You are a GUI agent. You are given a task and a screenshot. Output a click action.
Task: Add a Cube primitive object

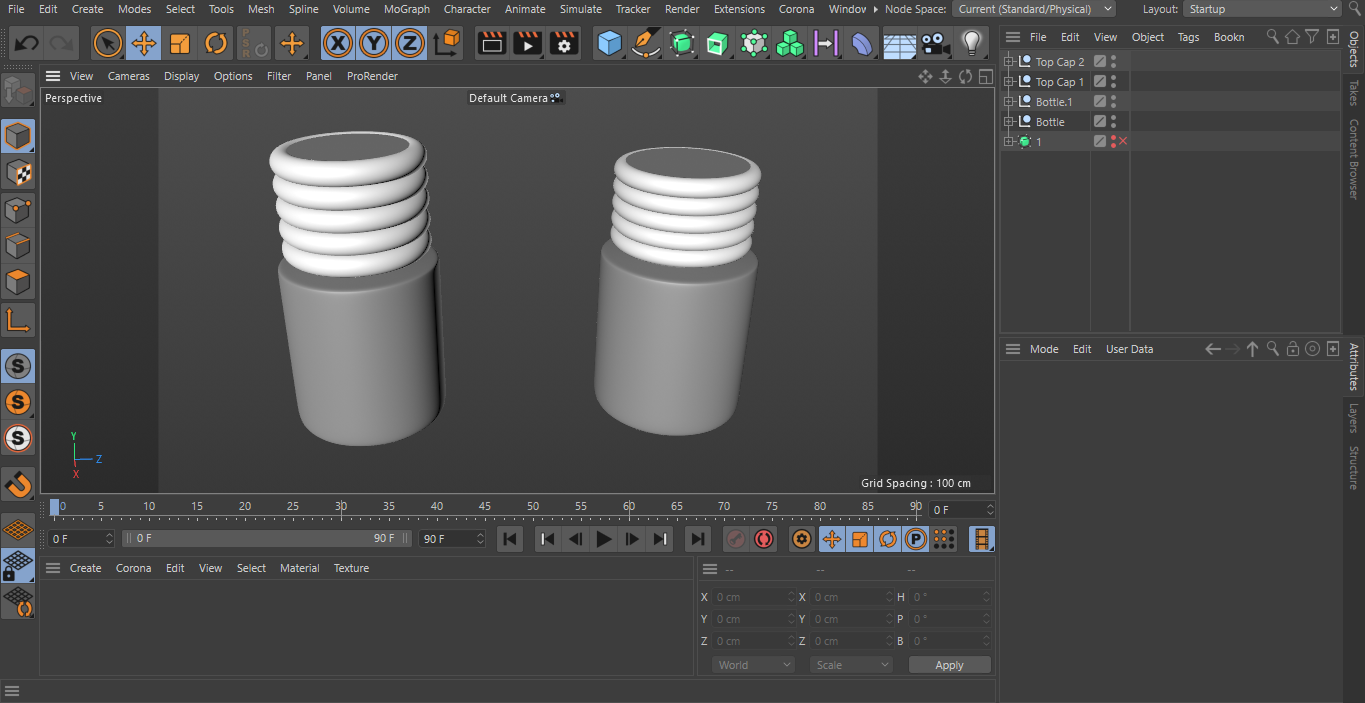point(609,44)
